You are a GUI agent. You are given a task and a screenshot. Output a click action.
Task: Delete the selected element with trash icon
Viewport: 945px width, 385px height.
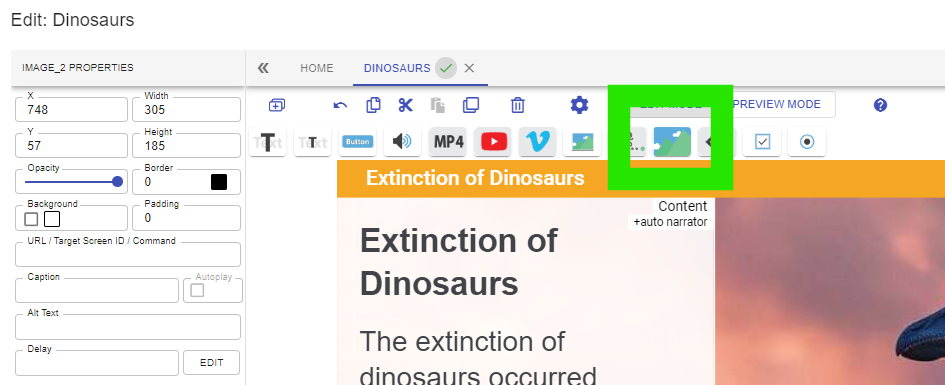(x=518, y=105)
